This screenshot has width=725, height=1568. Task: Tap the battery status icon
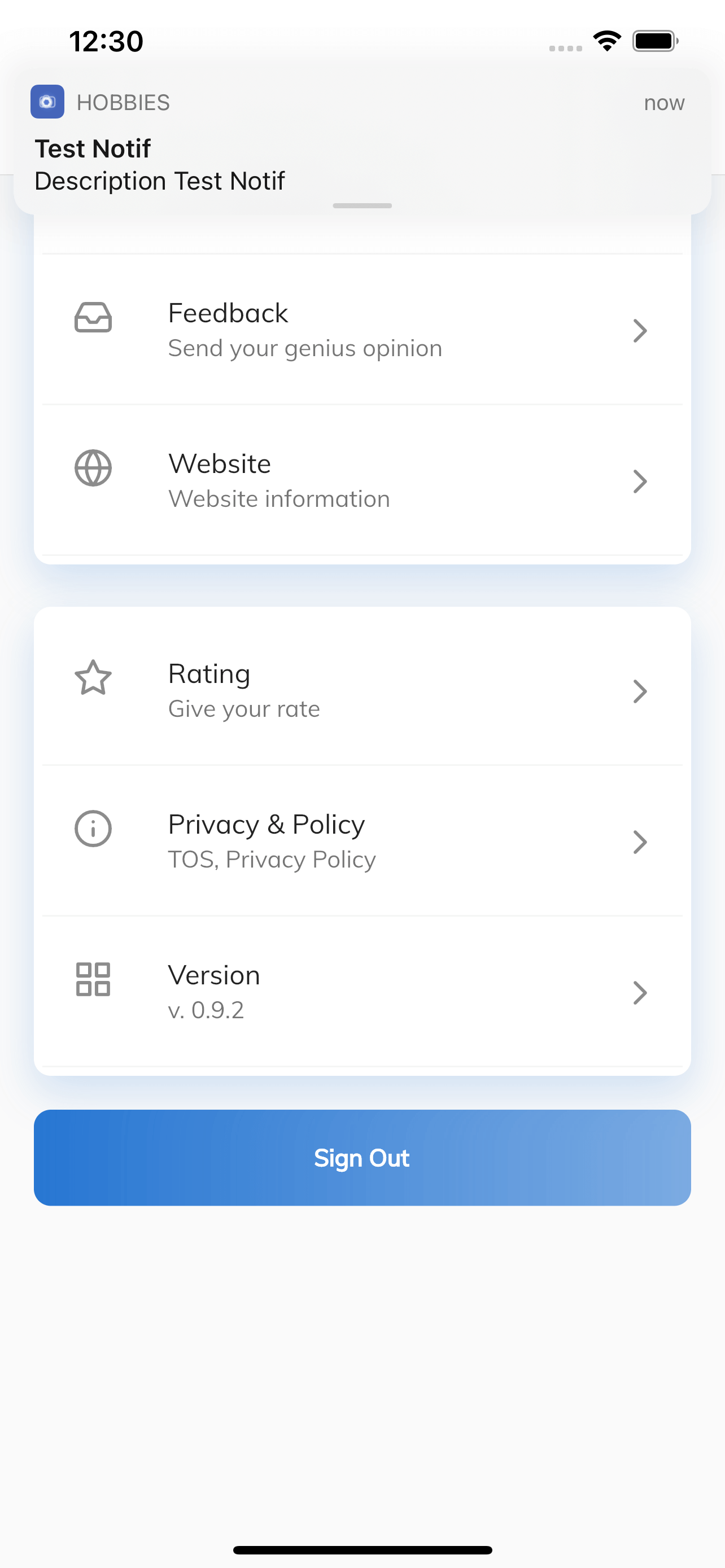pyautogui.click(x=655, y=41)
